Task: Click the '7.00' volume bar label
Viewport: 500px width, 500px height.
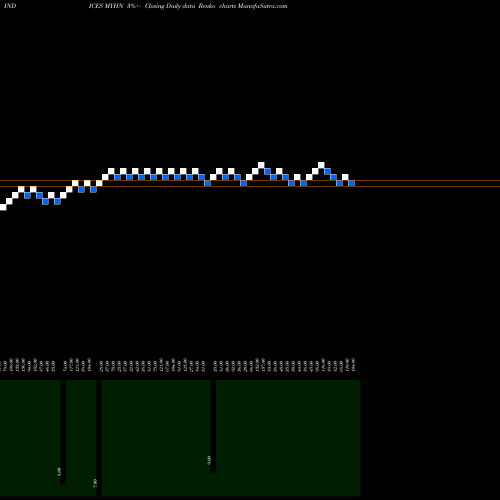Action: coord(95,483)
